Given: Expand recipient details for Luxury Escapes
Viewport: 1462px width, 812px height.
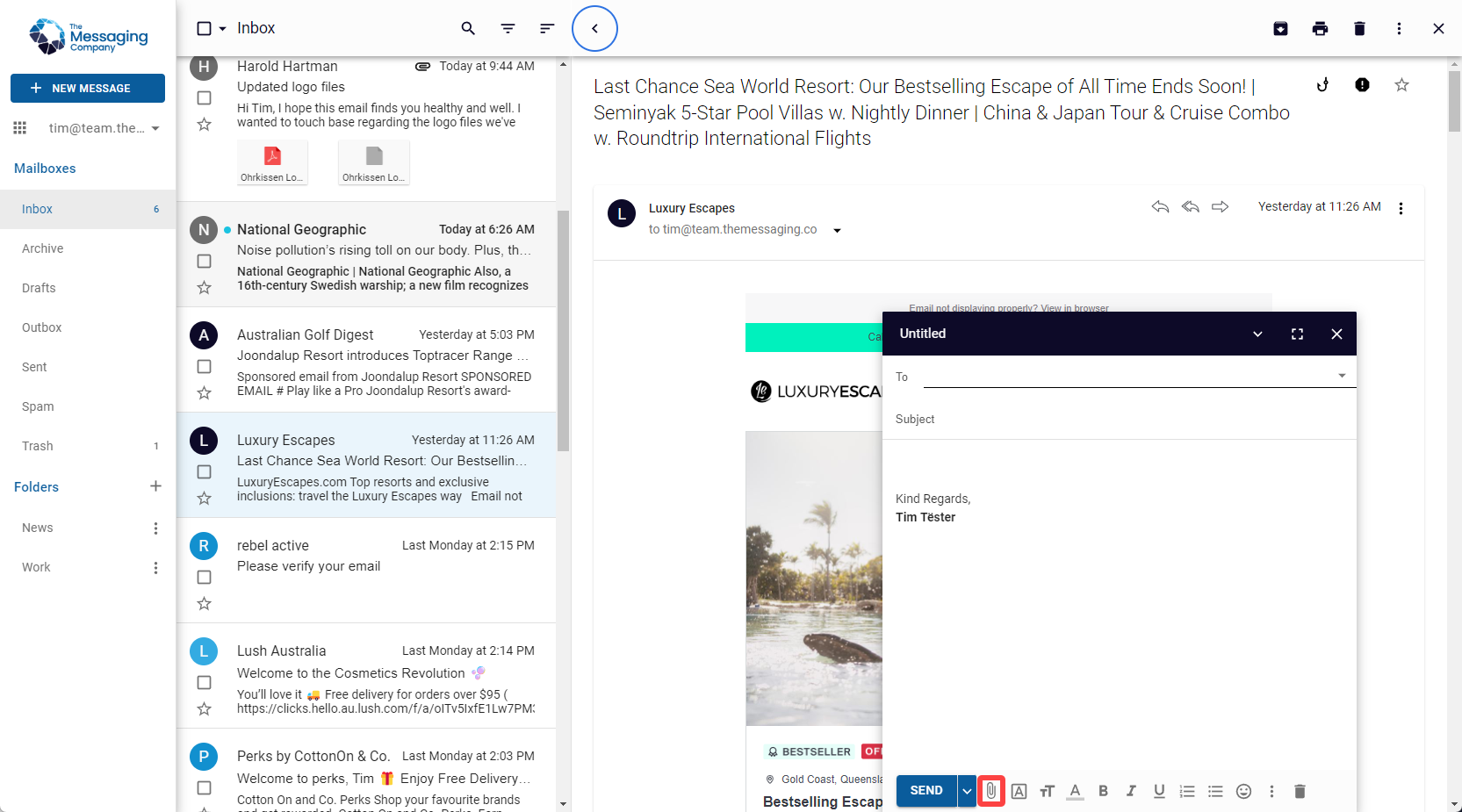Looking at the screenshot, I should (837, 230).
